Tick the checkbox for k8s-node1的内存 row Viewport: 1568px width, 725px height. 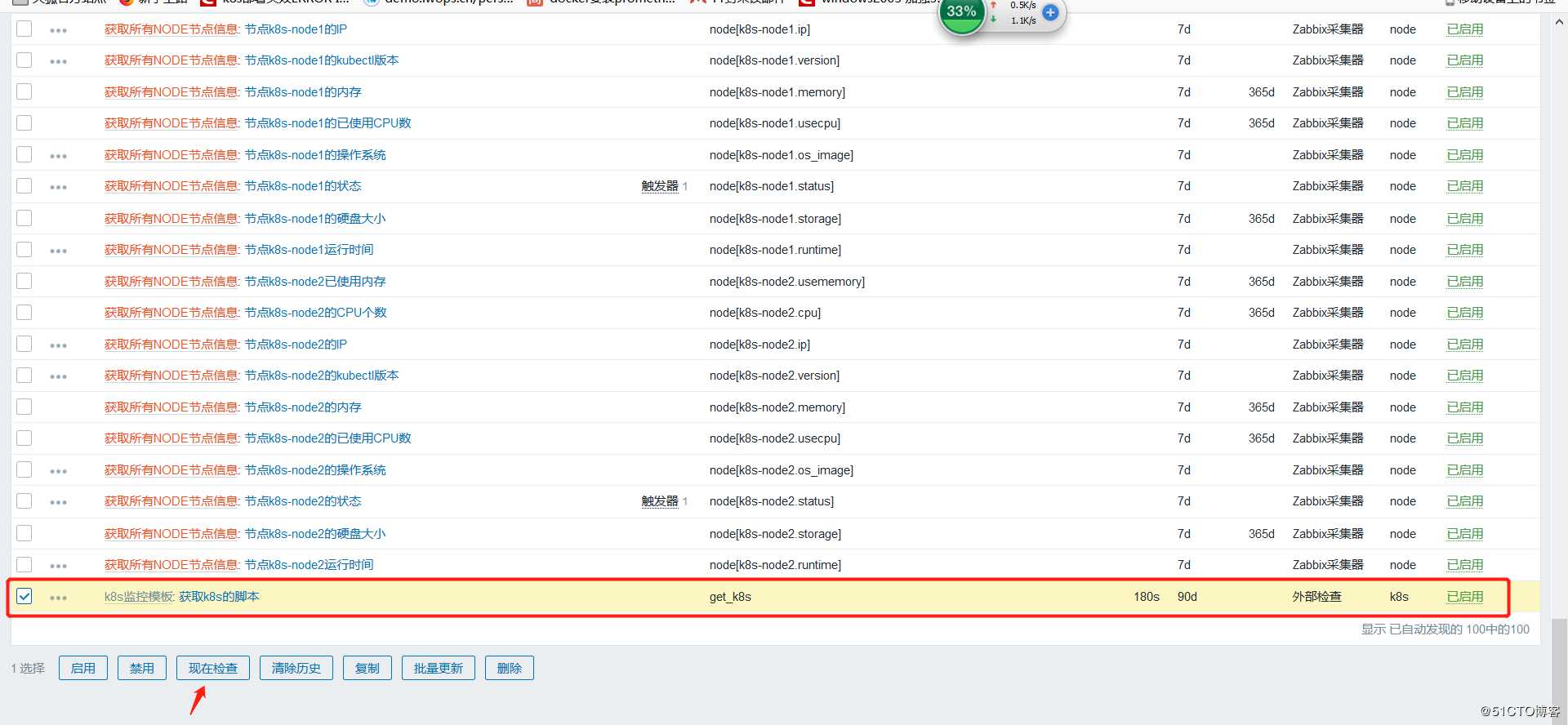24,91
